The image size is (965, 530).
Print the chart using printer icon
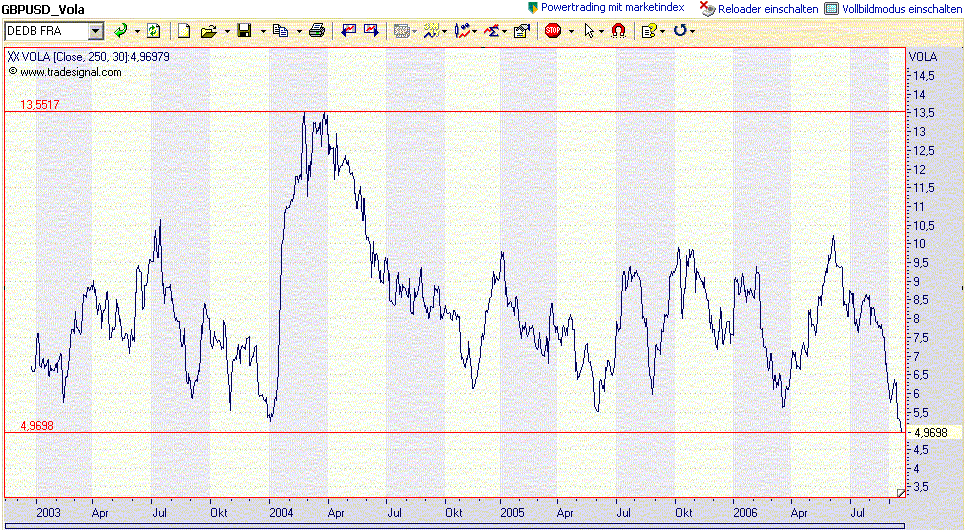(x=317, y=31)
